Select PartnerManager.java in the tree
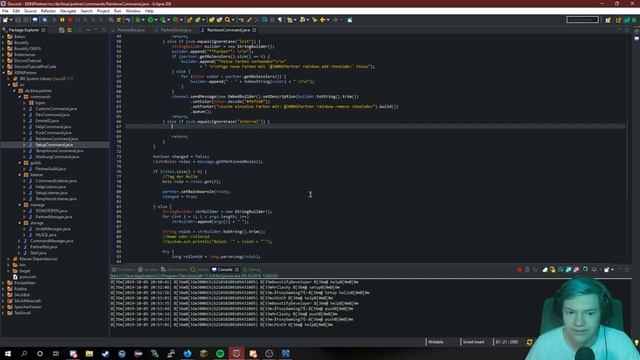This screenshot has height=360, width=640. (x=53, y=217)
